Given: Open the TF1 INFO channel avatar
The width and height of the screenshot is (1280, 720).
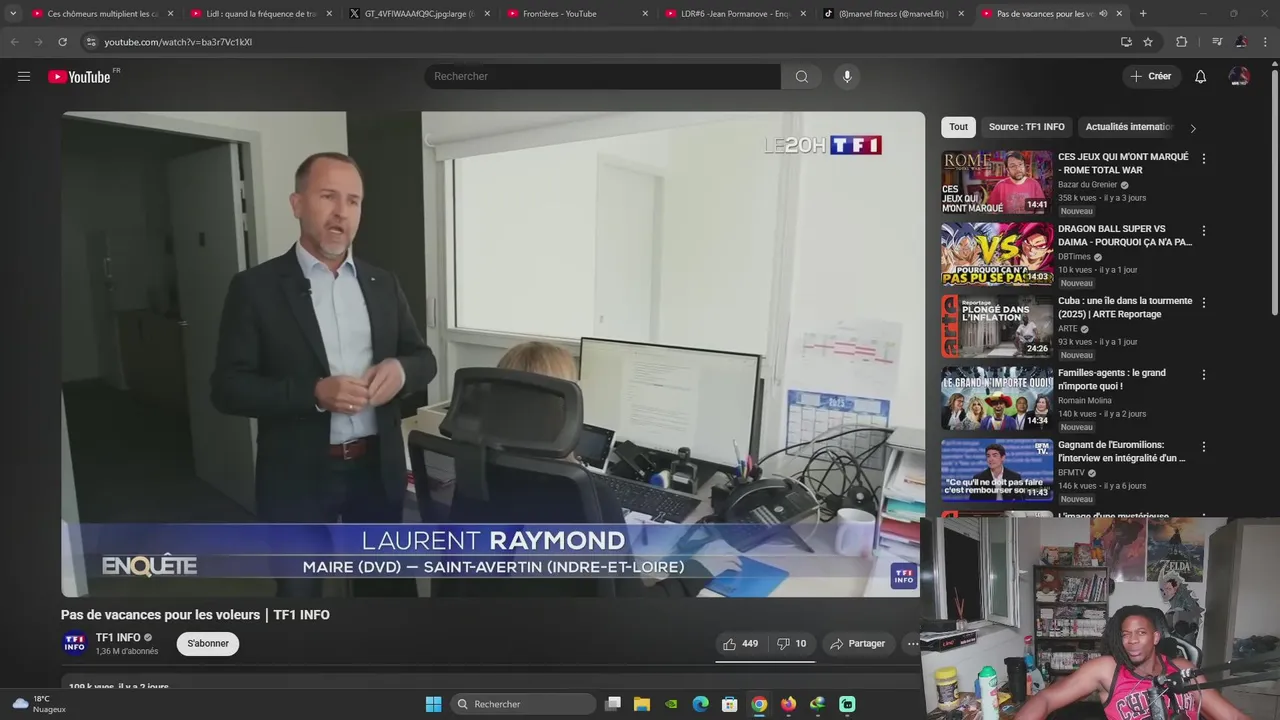Looking at the screenshot, I should pos(75,644).
